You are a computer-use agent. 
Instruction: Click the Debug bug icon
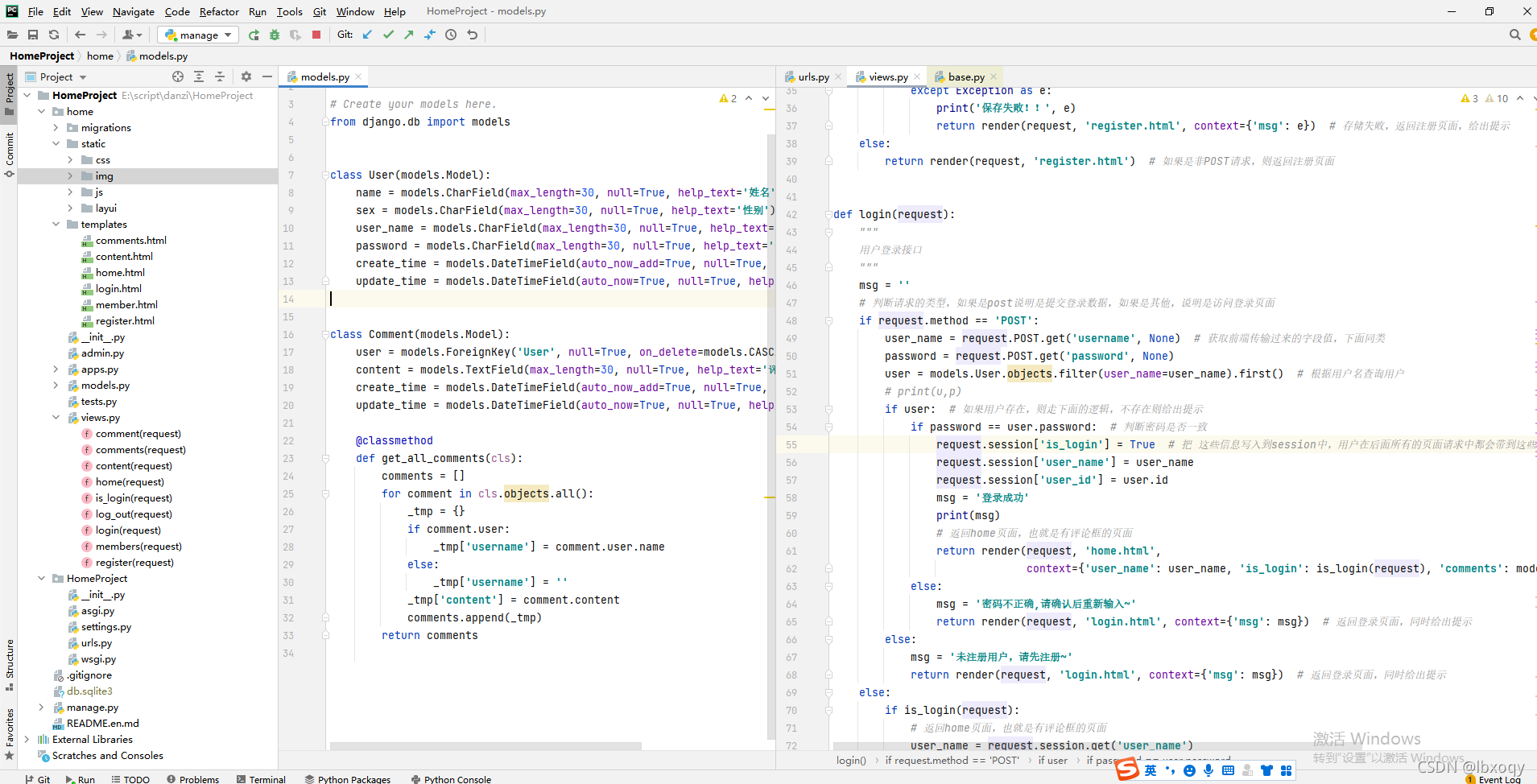pyautogui.click(x=275, y=35)
